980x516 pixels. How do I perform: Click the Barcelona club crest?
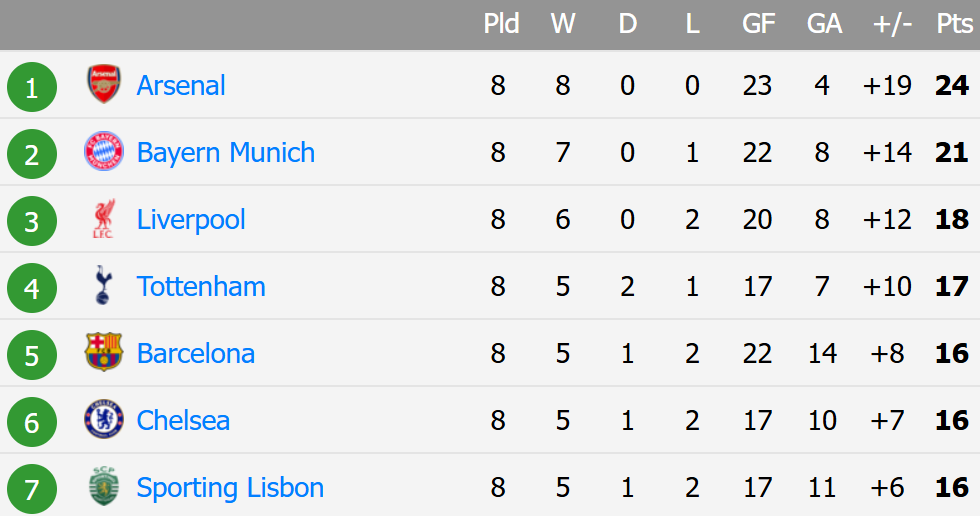point(104,352)
